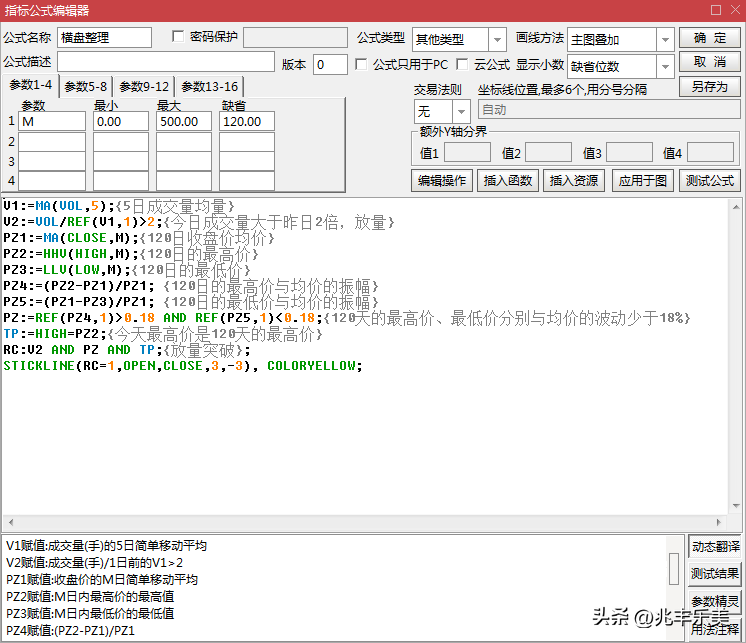Image resolution: width=746 pixels, height=643 pixels.
Task: Click the 公式描述 input field
Action: coord(166,62)
